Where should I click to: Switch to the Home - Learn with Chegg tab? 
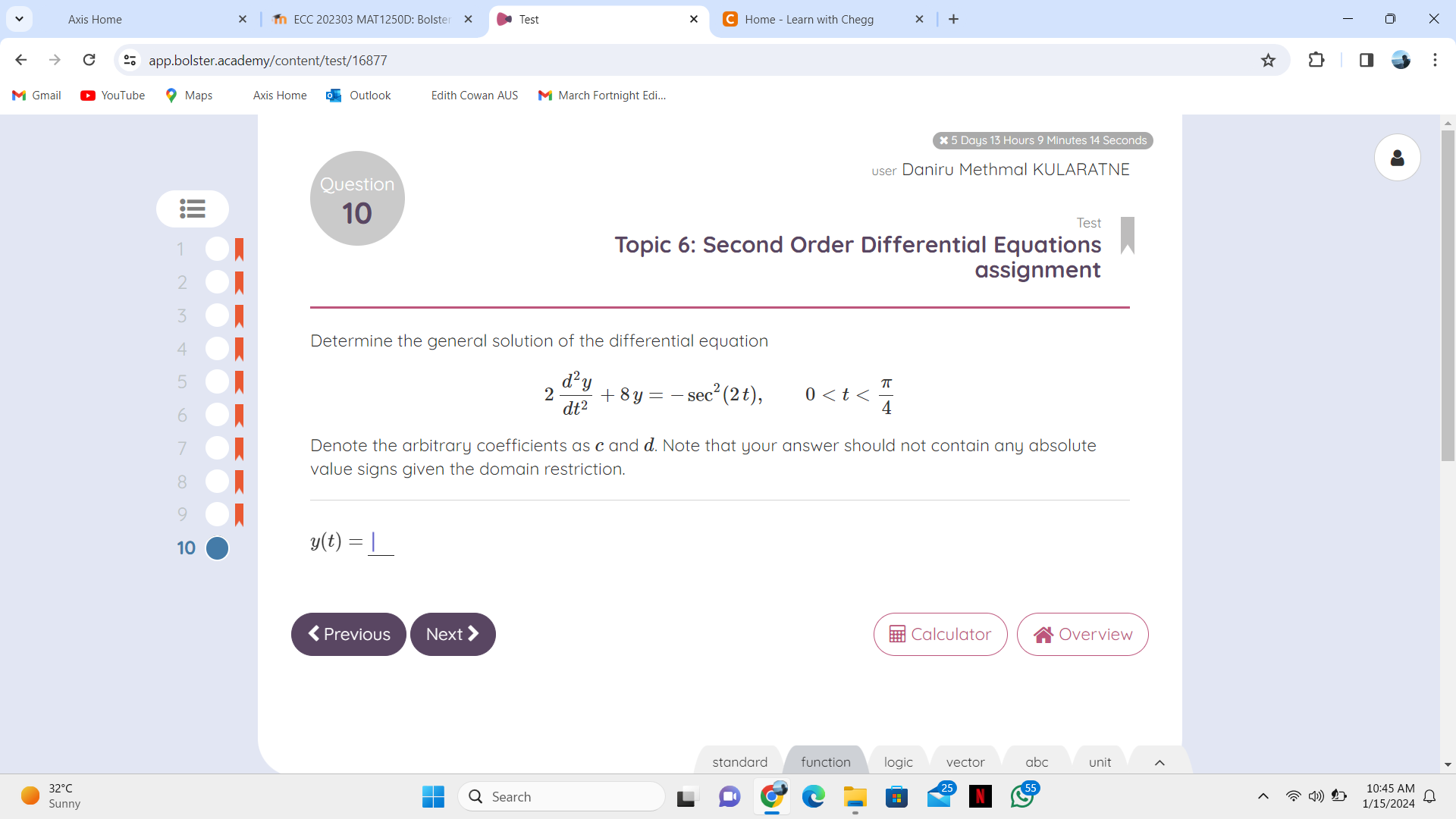808,19
